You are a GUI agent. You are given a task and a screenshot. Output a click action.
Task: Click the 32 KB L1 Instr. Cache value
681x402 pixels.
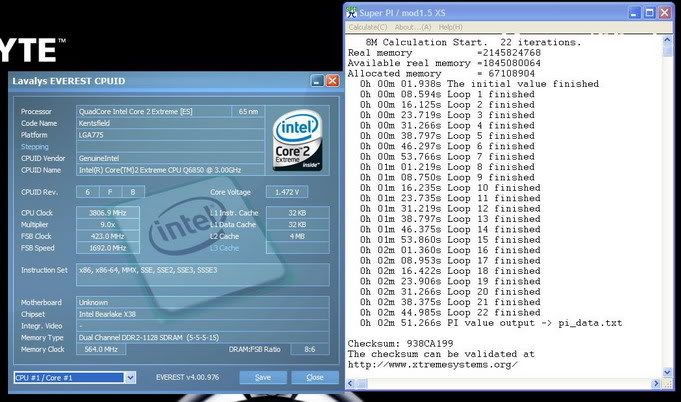[x=298, y=213]
